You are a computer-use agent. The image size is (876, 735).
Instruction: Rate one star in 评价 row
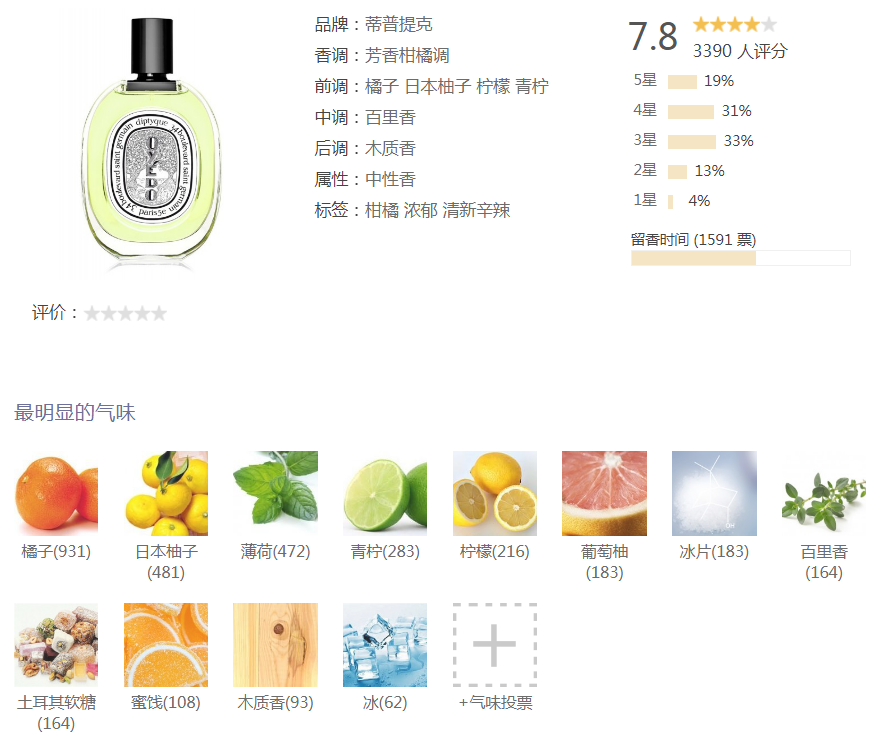(92, 313)
